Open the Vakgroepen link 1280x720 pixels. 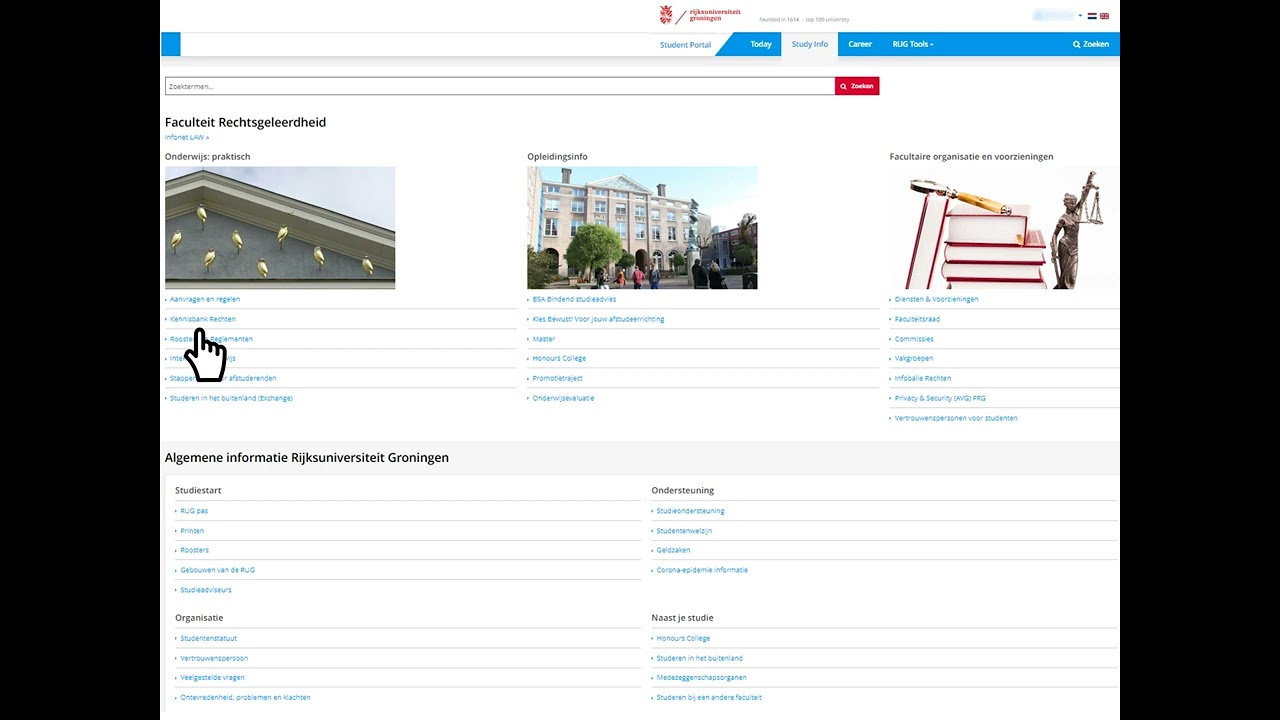[914, 358]
